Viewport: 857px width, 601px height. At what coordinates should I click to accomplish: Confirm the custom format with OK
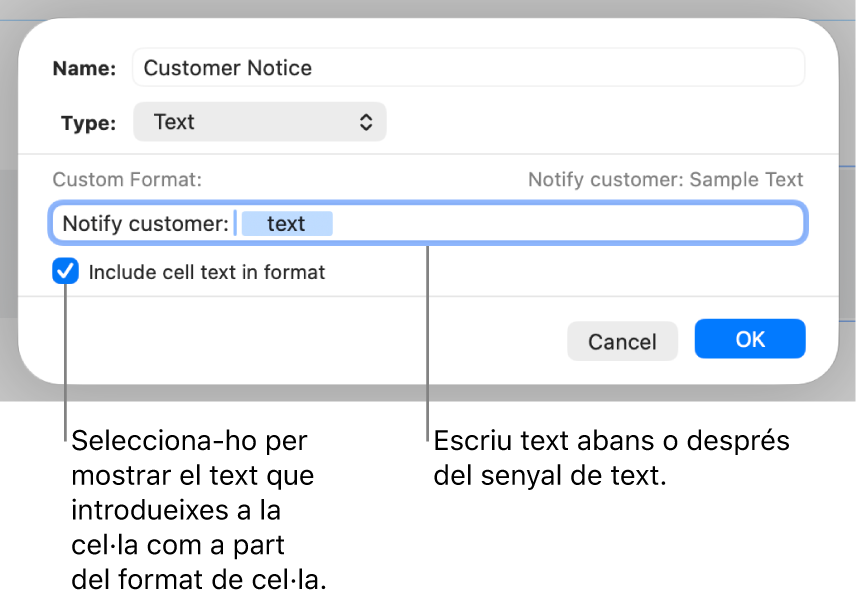click(x=749, y=338)
